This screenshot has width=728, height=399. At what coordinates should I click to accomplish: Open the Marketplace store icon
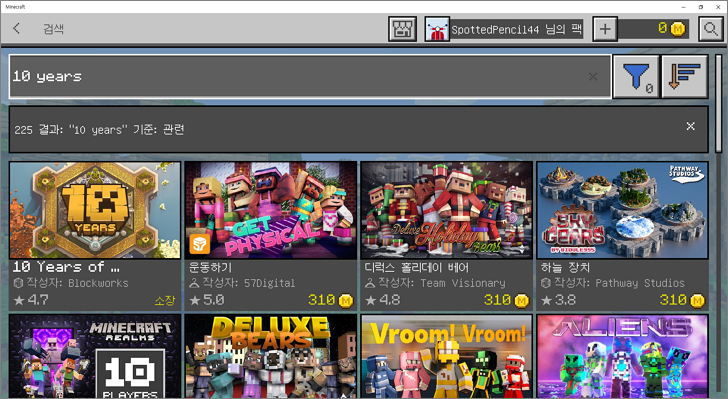[402, 29]
